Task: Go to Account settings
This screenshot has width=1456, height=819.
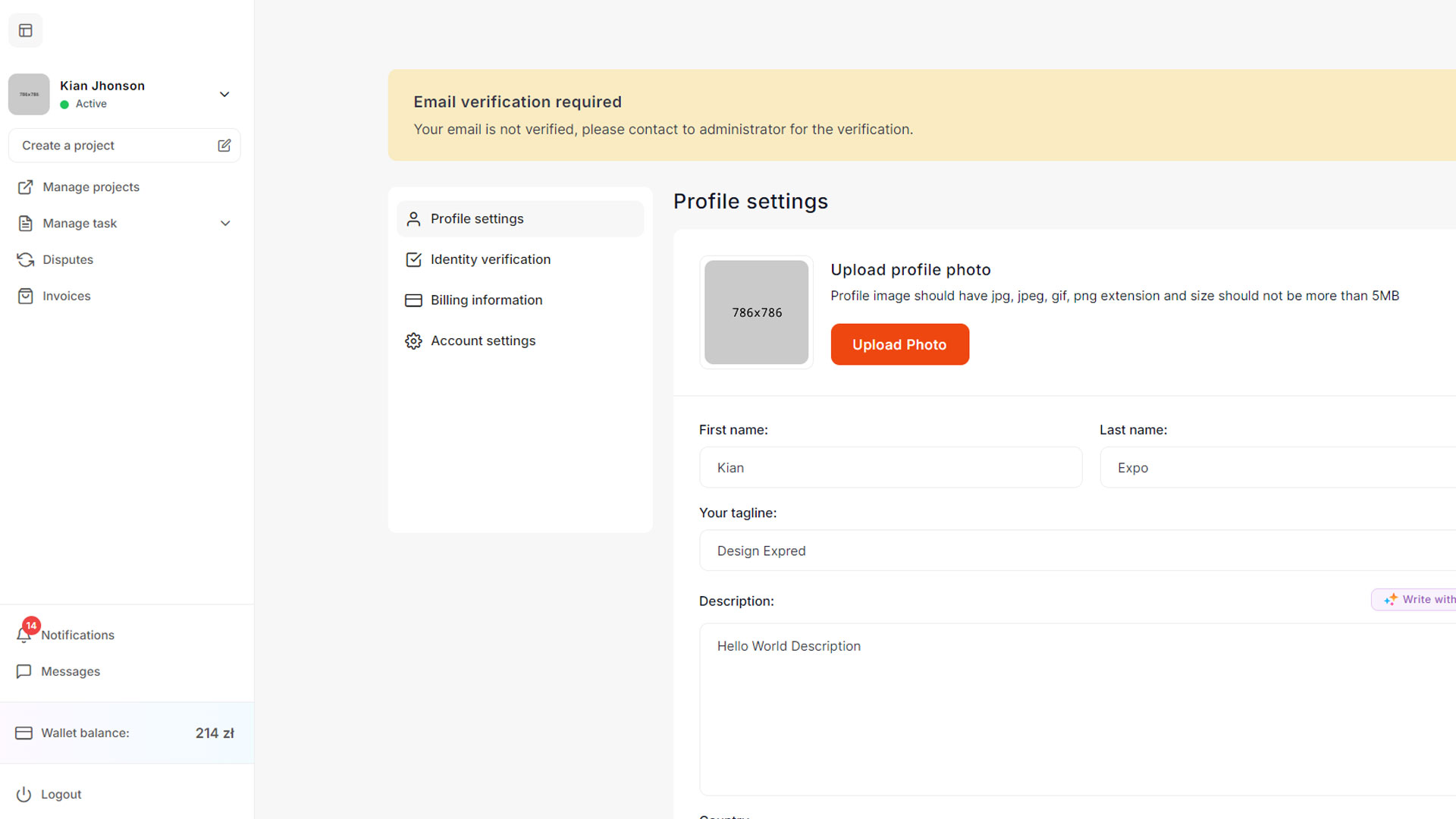Action: tap(482, 341)
